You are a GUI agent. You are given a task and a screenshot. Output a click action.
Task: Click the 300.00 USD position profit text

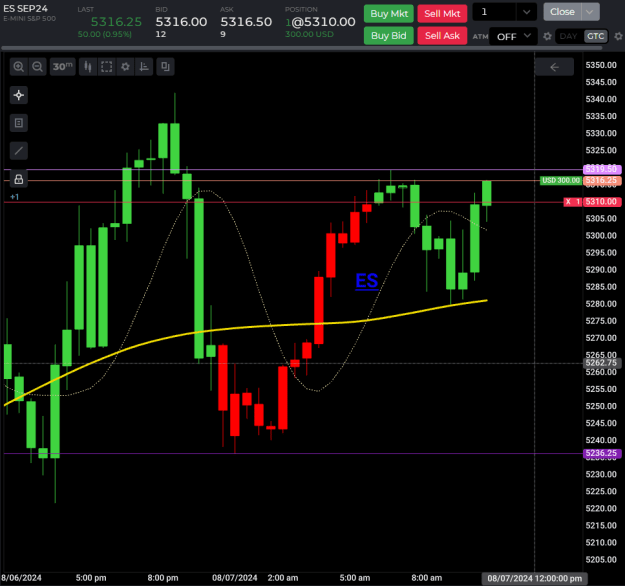point(309,34)
